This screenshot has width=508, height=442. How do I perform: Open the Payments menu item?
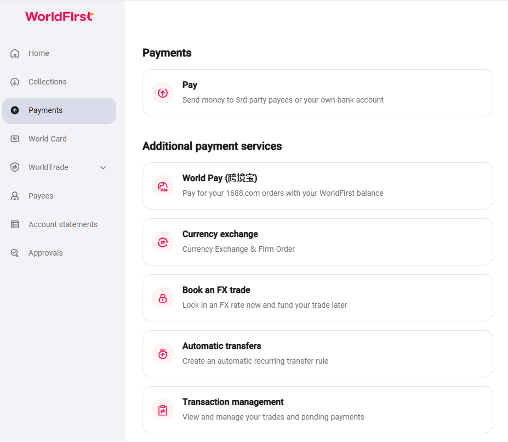[x=59, y=111]
